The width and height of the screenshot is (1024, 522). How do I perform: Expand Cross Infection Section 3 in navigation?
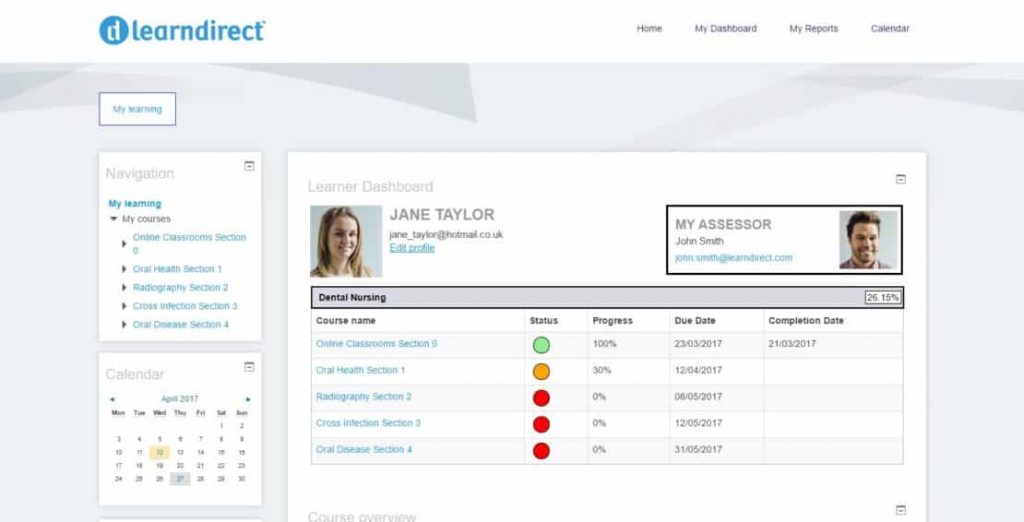[x=124, y=306]
